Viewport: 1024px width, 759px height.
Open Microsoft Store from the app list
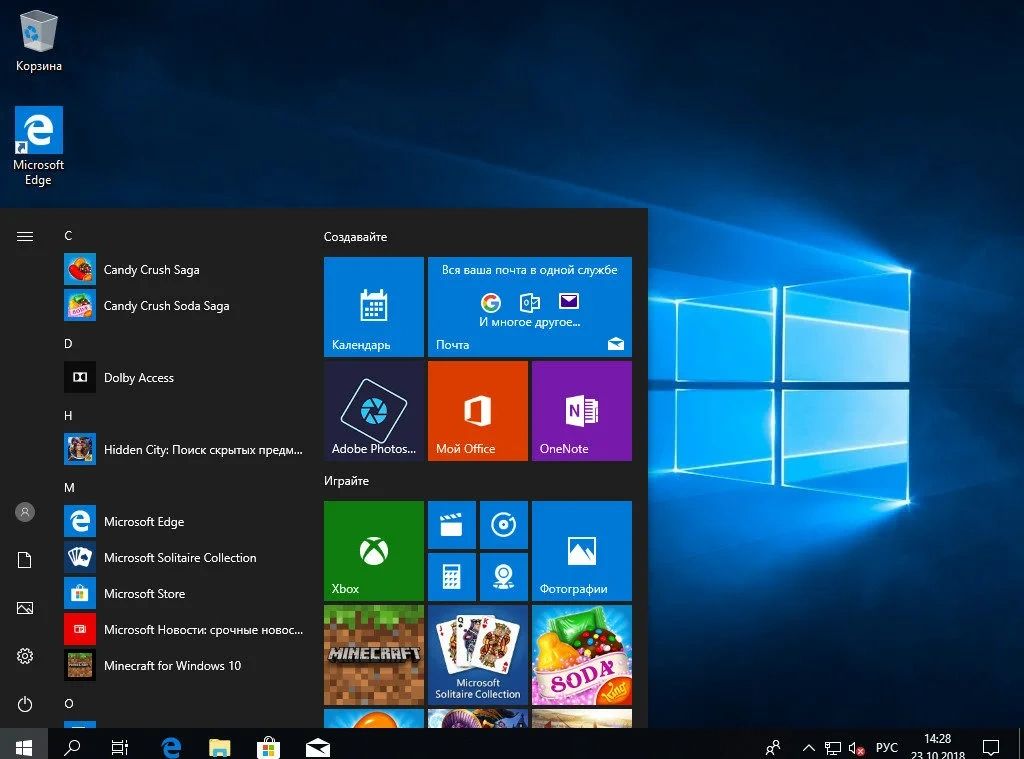[x=144, y=593]
